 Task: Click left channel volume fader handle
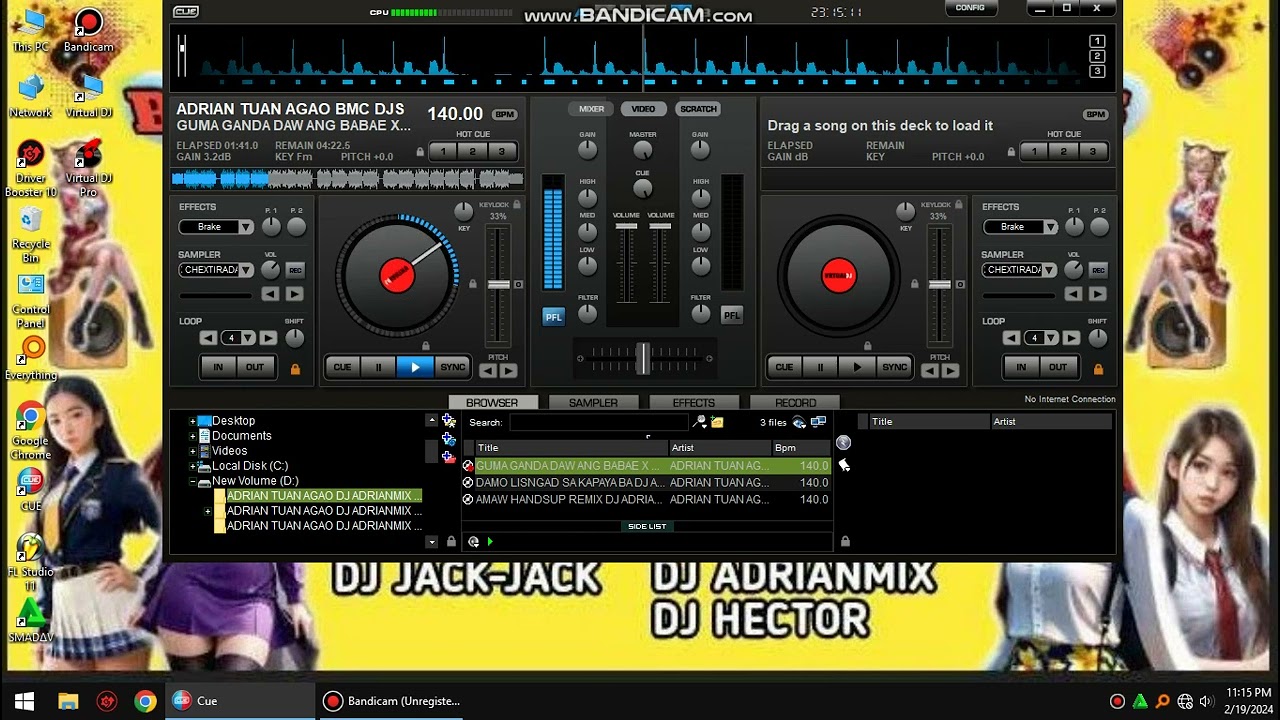(626, 228)
